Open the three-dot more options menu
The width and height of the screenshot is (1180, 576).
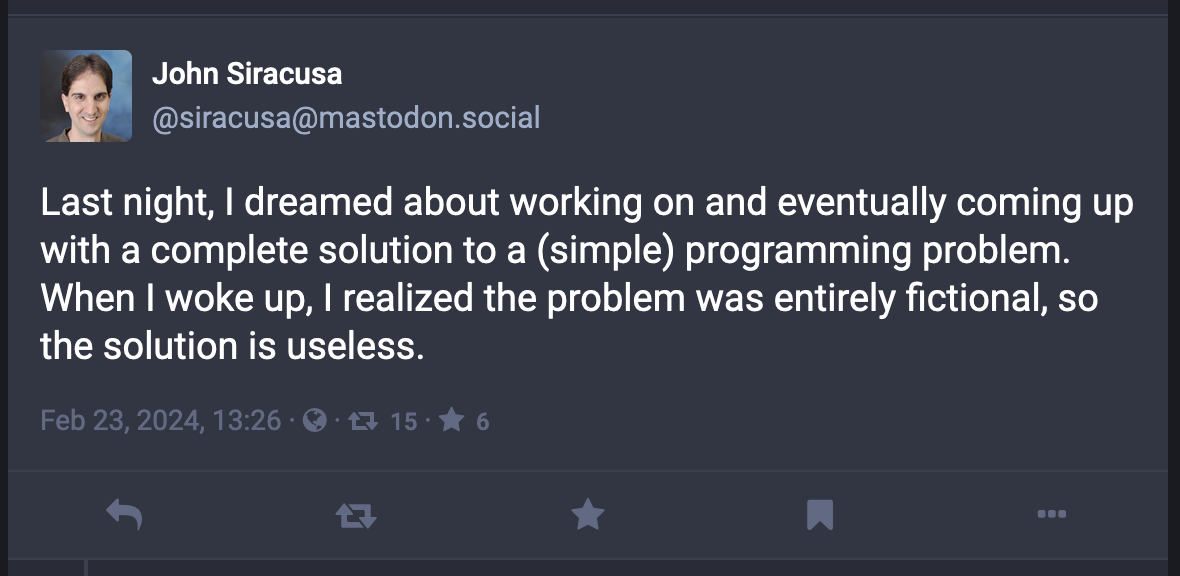click(x=1051, y=515)
